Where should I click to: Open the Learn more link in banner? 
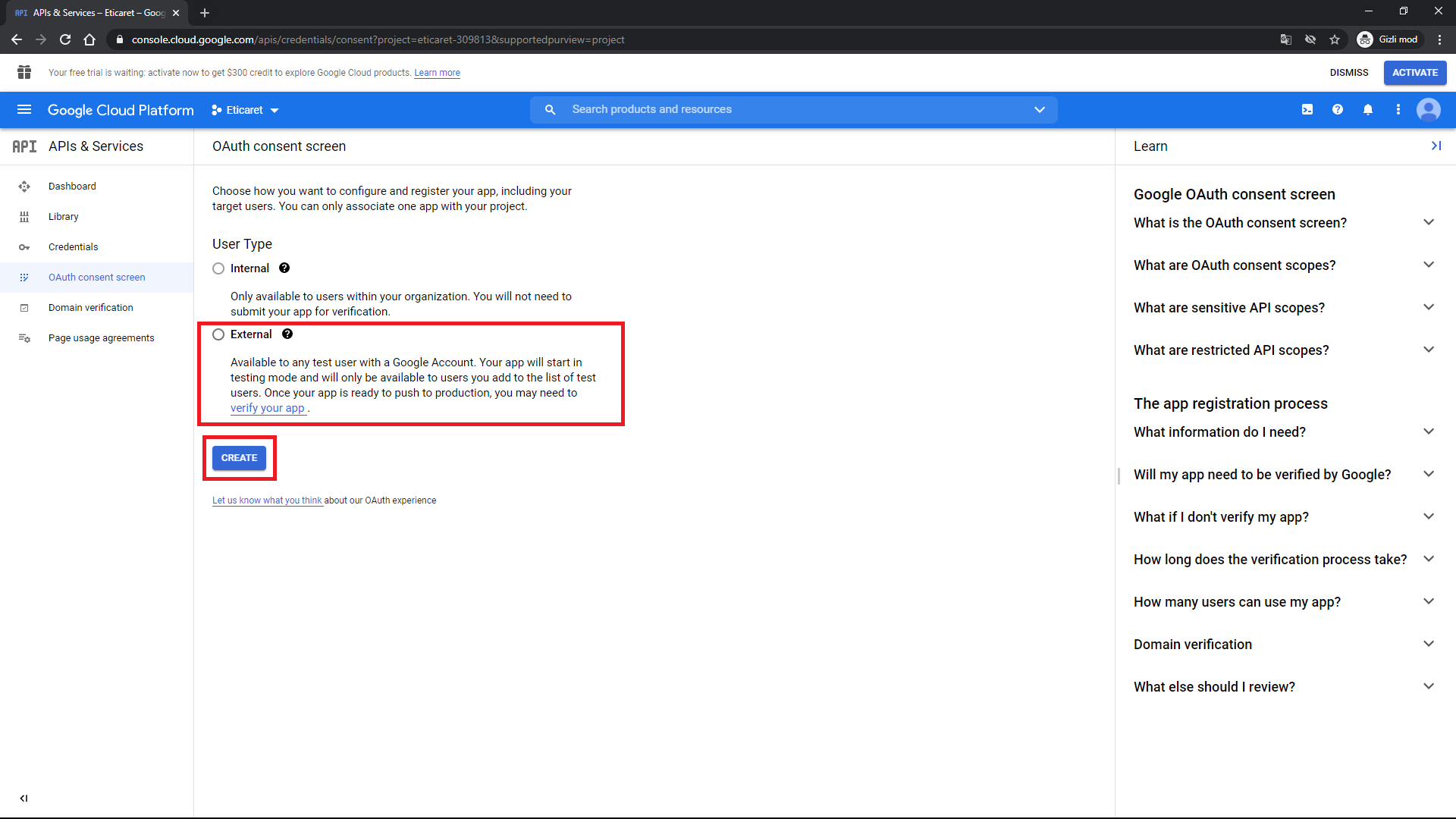(437, 73)
